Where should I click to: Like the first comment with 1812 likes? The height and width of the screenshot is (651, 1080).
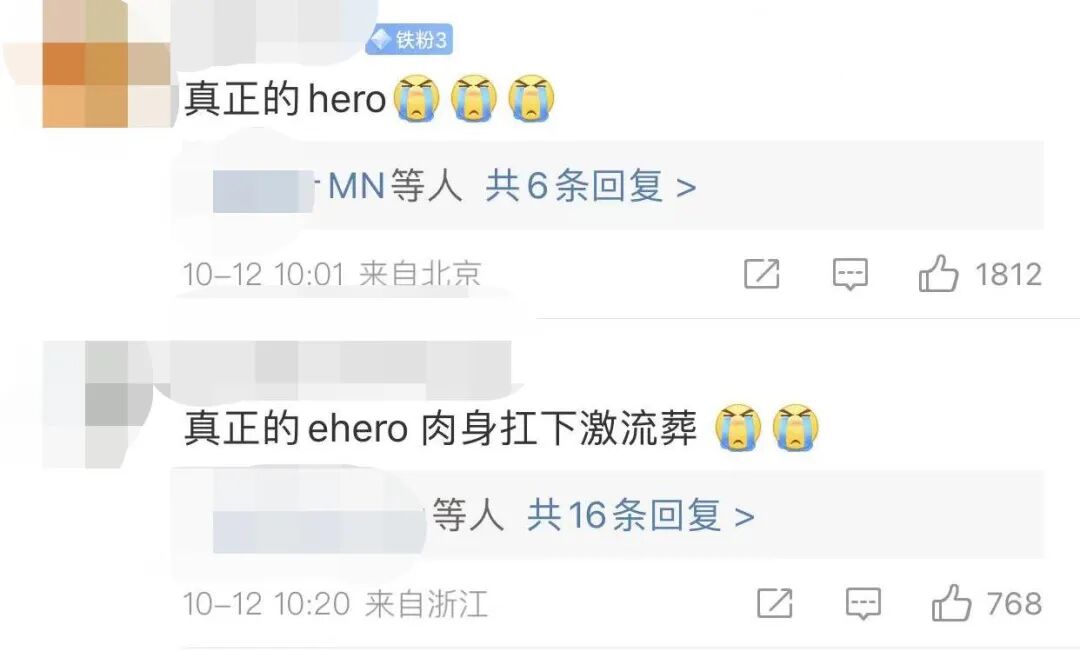pyautogui.click(x=938, y=273)
